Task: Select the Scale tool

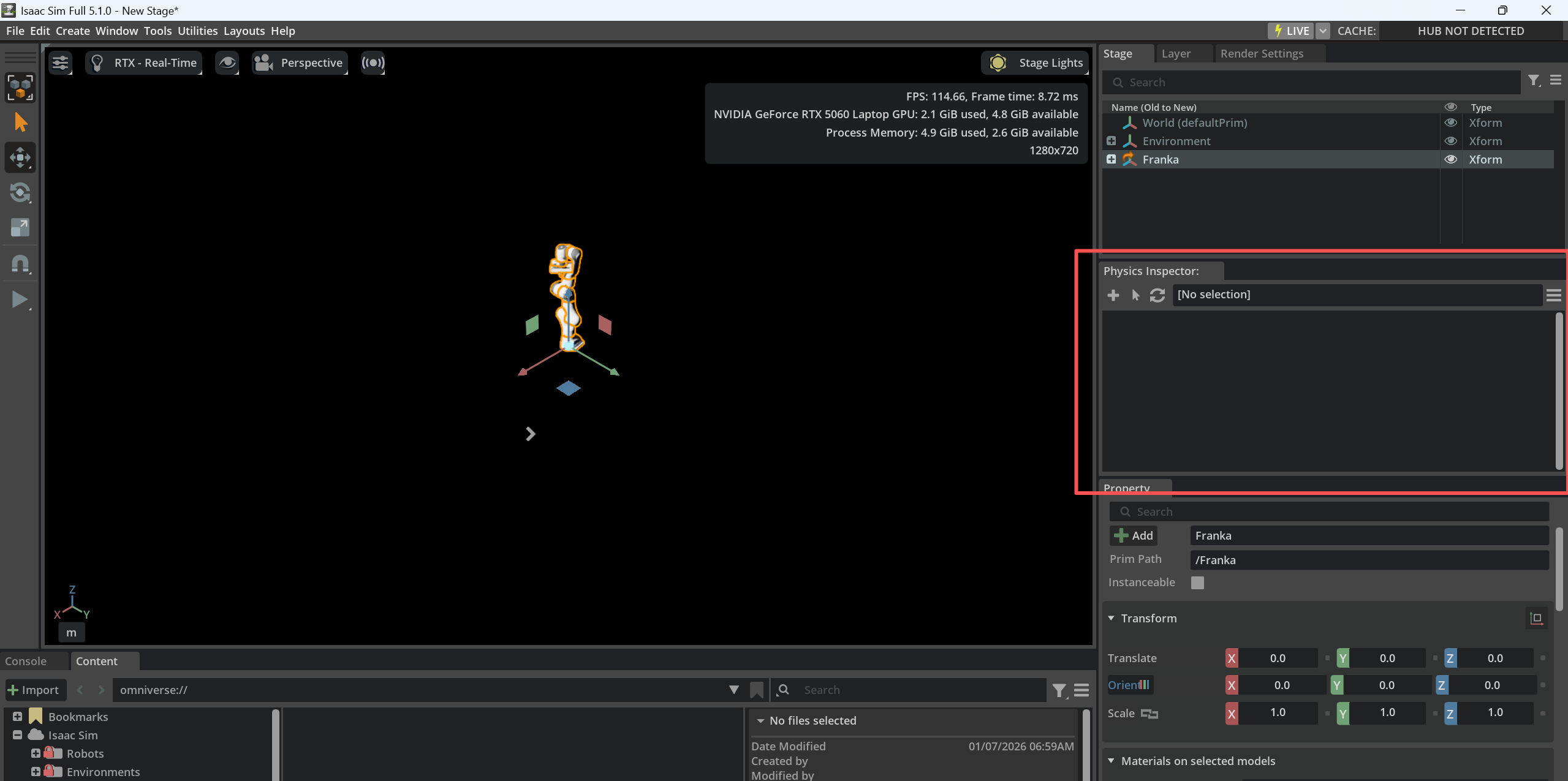Action: (20, 227)
